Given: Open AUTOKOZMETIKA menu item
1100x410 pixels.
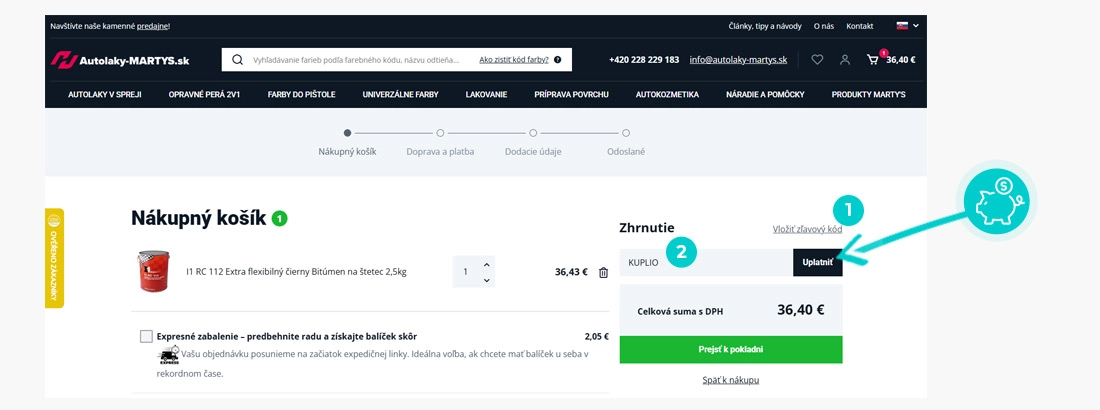Looking at the screenshot, I should (667, 94).
